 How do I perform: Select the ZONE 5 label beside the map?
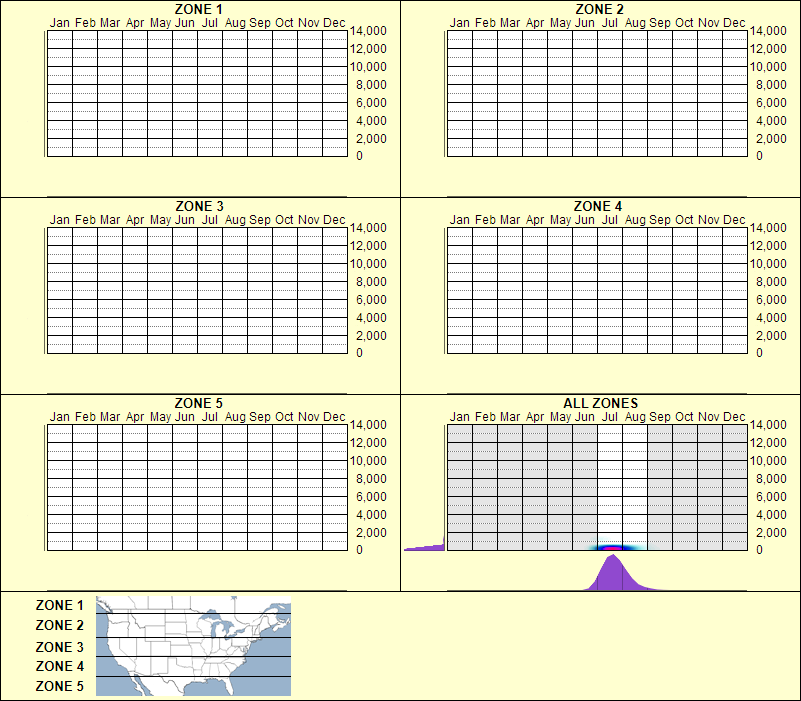point(59,686)
